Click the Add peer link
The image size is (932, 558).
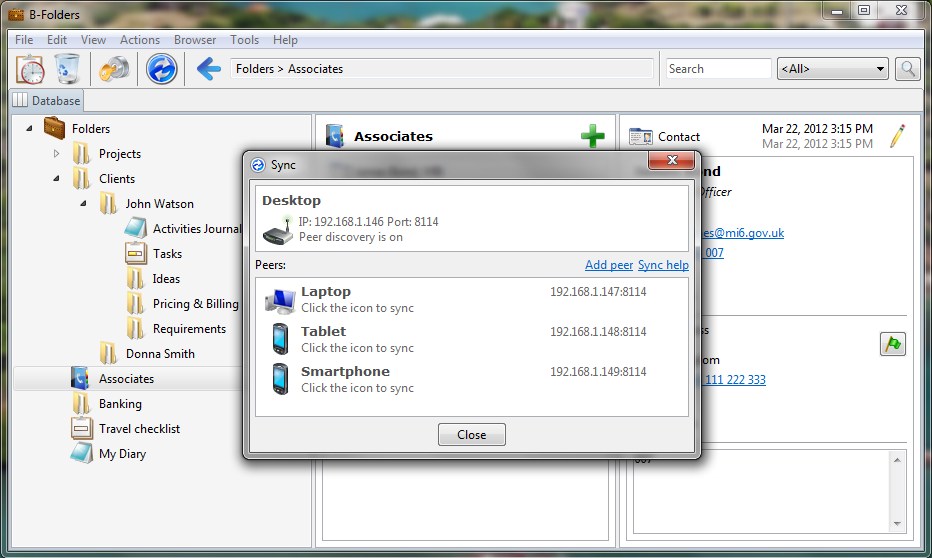point(609,265)
